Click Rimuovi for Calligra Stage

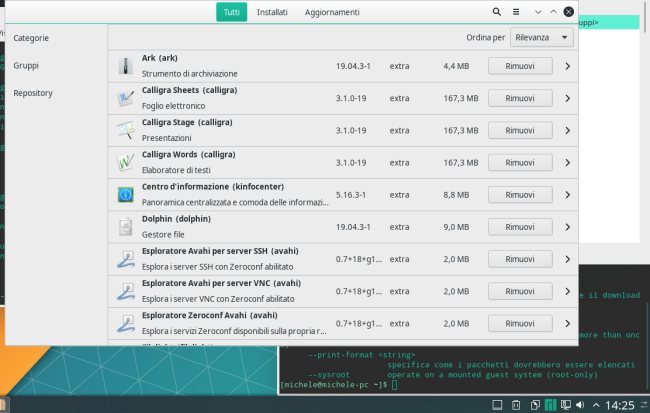coord(520,130)
